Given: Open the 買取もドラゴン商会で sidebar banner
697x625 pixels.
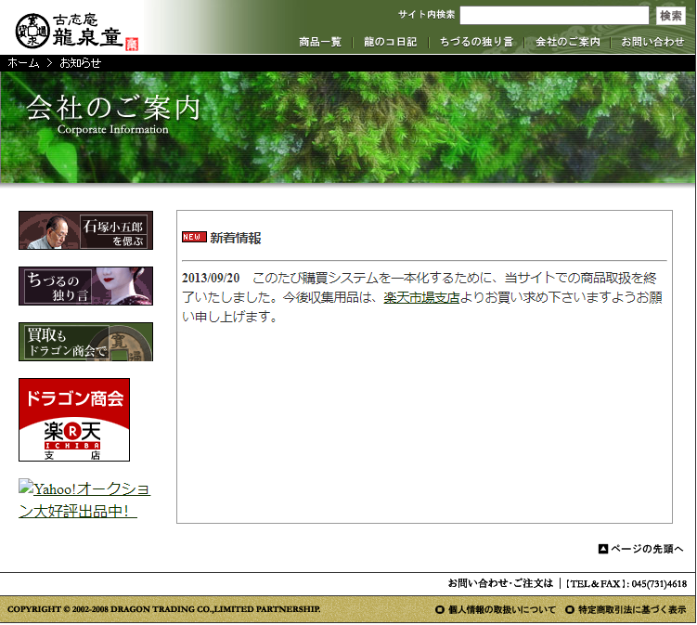Looking at the screenshot, I should point(86,342).
